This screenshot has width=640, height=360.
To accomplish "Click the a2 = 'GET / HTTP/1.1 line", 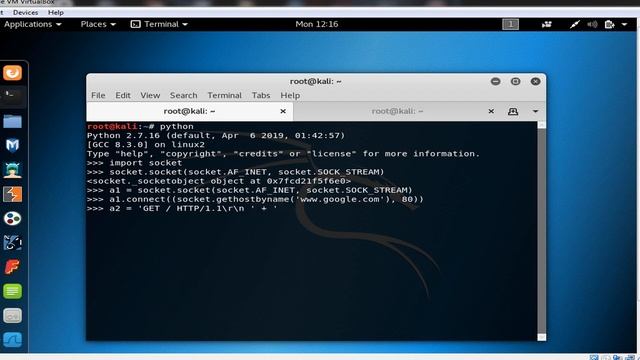I will 182,208.
